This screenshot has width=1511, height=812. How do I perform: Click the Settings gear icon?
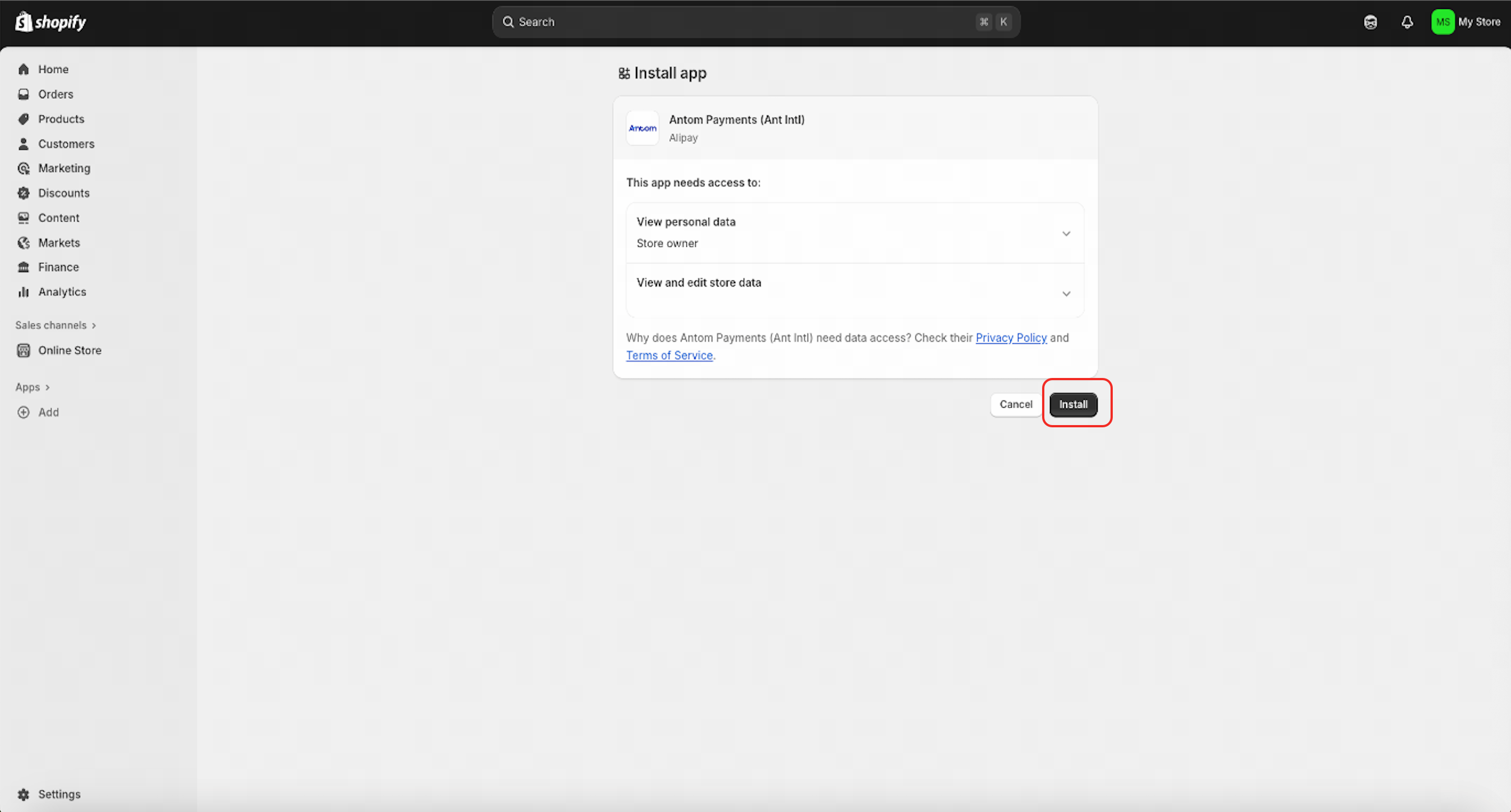(24, 794)
